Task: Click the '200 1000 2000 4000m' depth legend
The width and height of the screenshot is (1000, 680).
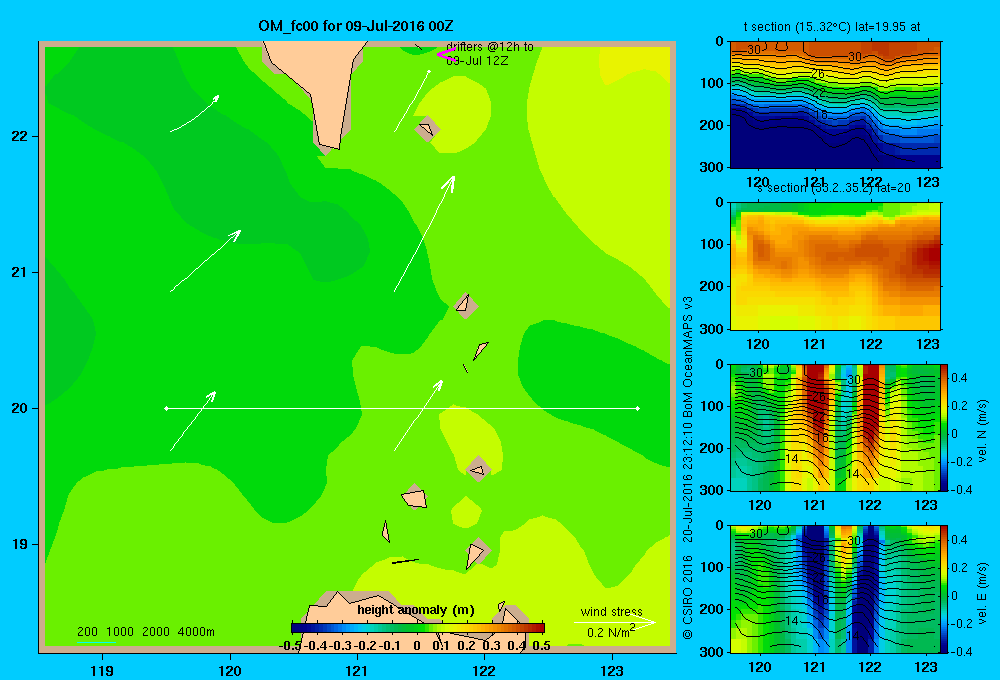Action: 145,632
